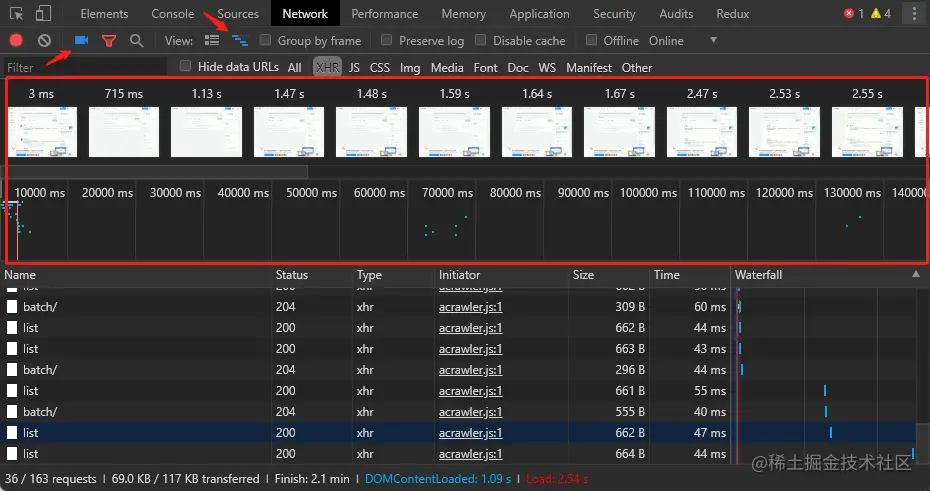The width and height of the screenshot is (930, 491).
Task: Toggle the overview waterfall view icon
Action: point(240,40)
